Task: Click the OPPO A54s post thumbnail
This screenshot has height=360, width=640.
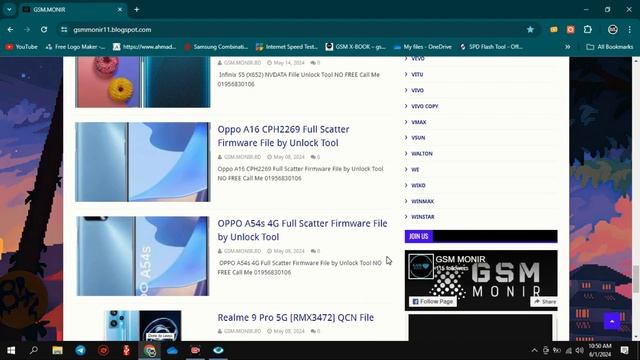Action: [142, 256]
